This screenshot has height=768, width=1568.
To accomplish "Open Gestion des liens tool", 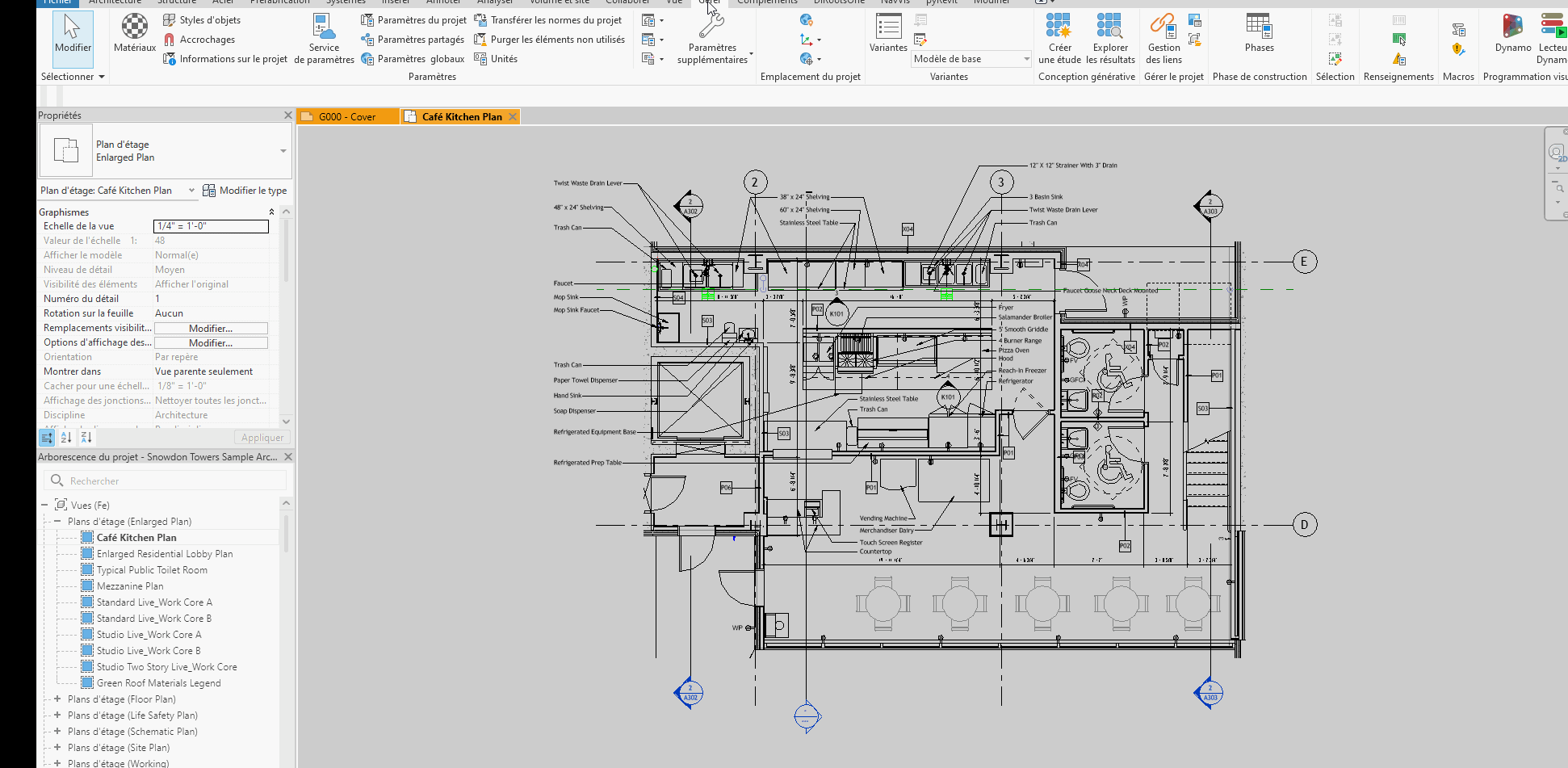I will 1163,38.
